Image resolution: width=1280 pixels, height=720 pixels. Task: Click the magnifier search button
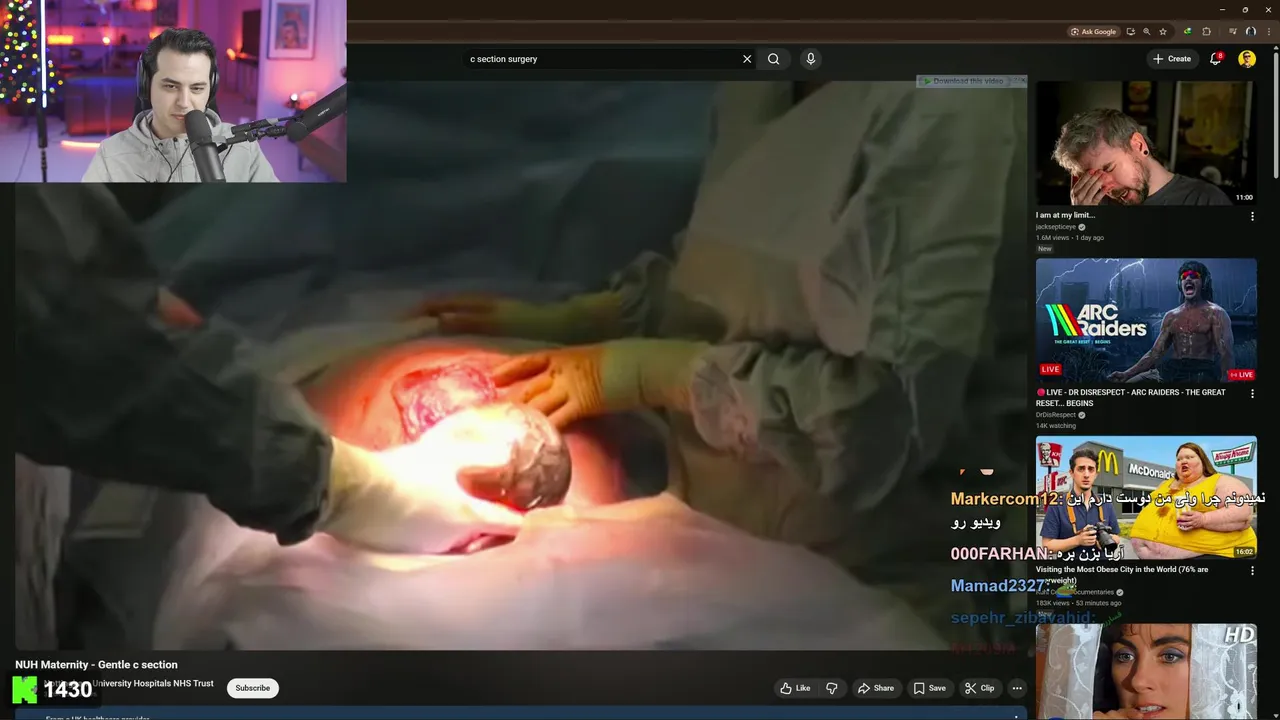click(x=773, y=59)
